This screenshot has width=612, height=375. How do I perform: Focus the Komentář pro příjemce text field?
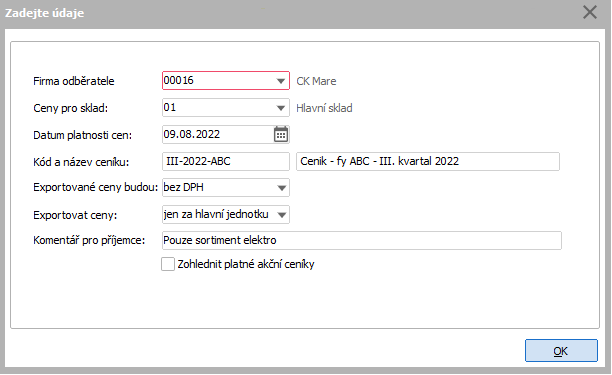pos(361,240)
